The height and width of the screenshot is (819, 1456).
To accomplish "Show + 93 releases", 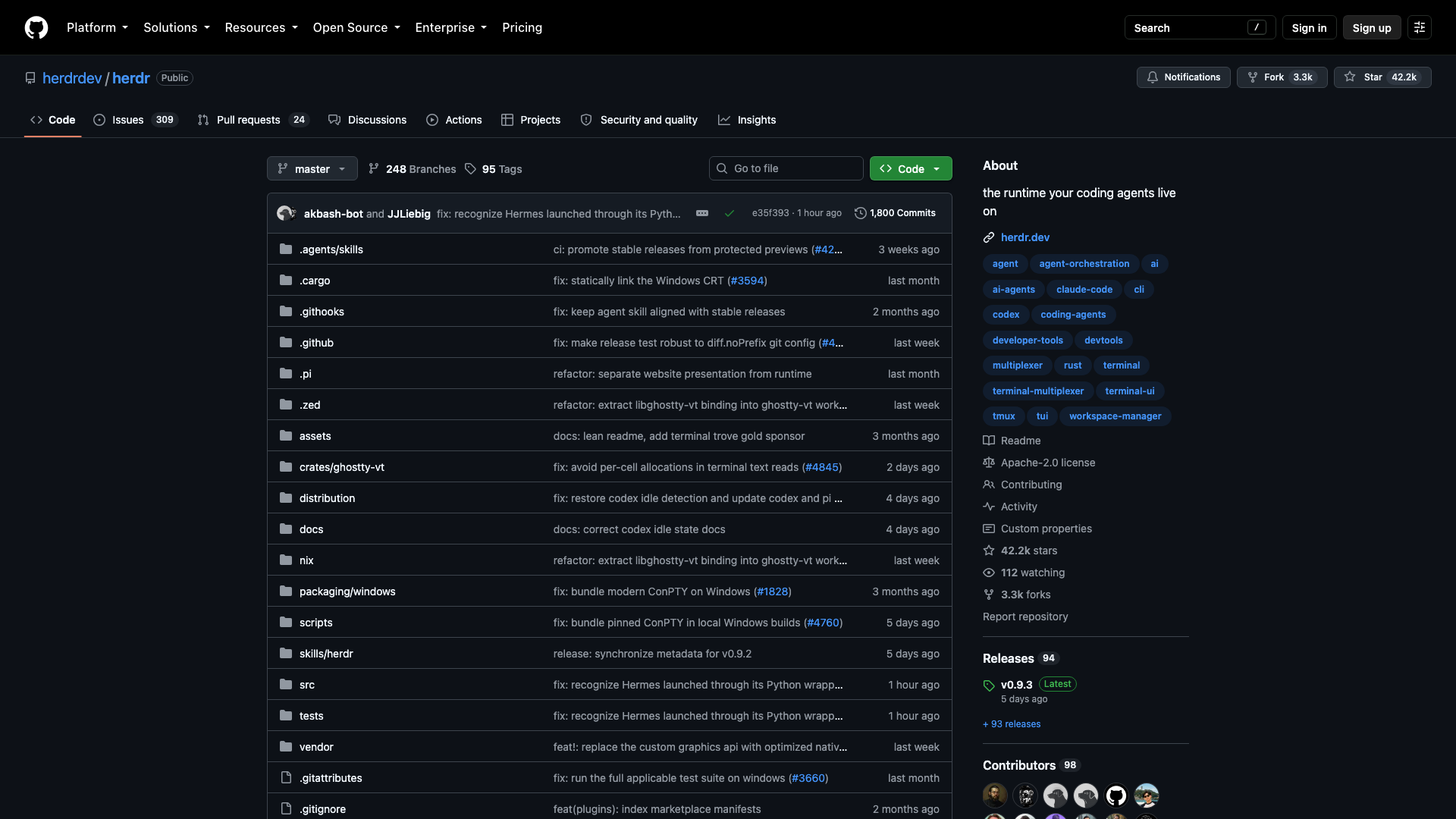I will 1012,724.
